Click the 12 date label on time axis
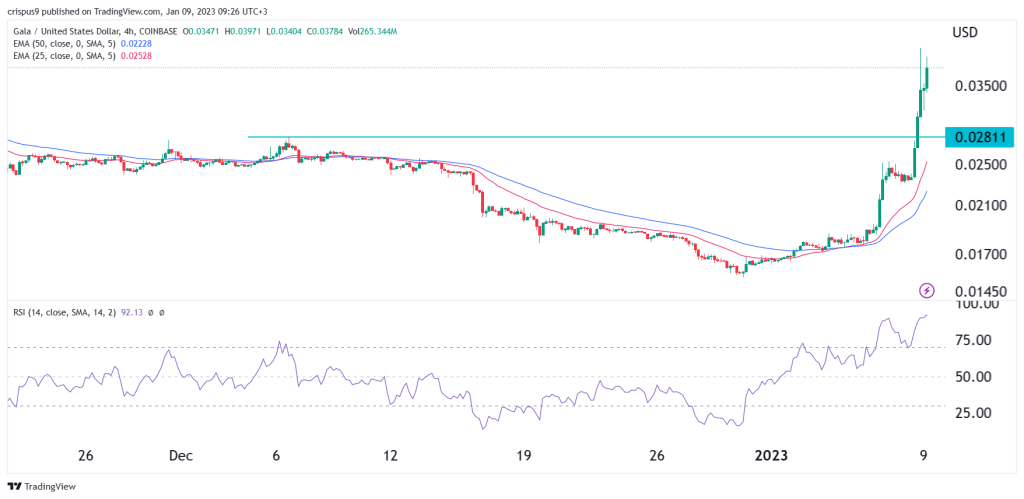The height and width of the screenshot is (499, 1024). coord(391,455)
